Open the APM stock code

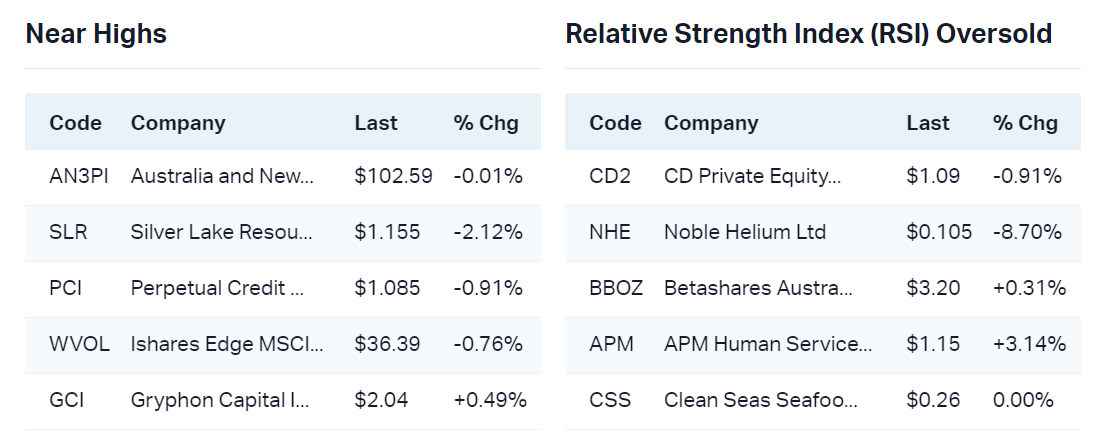point(610,345)
